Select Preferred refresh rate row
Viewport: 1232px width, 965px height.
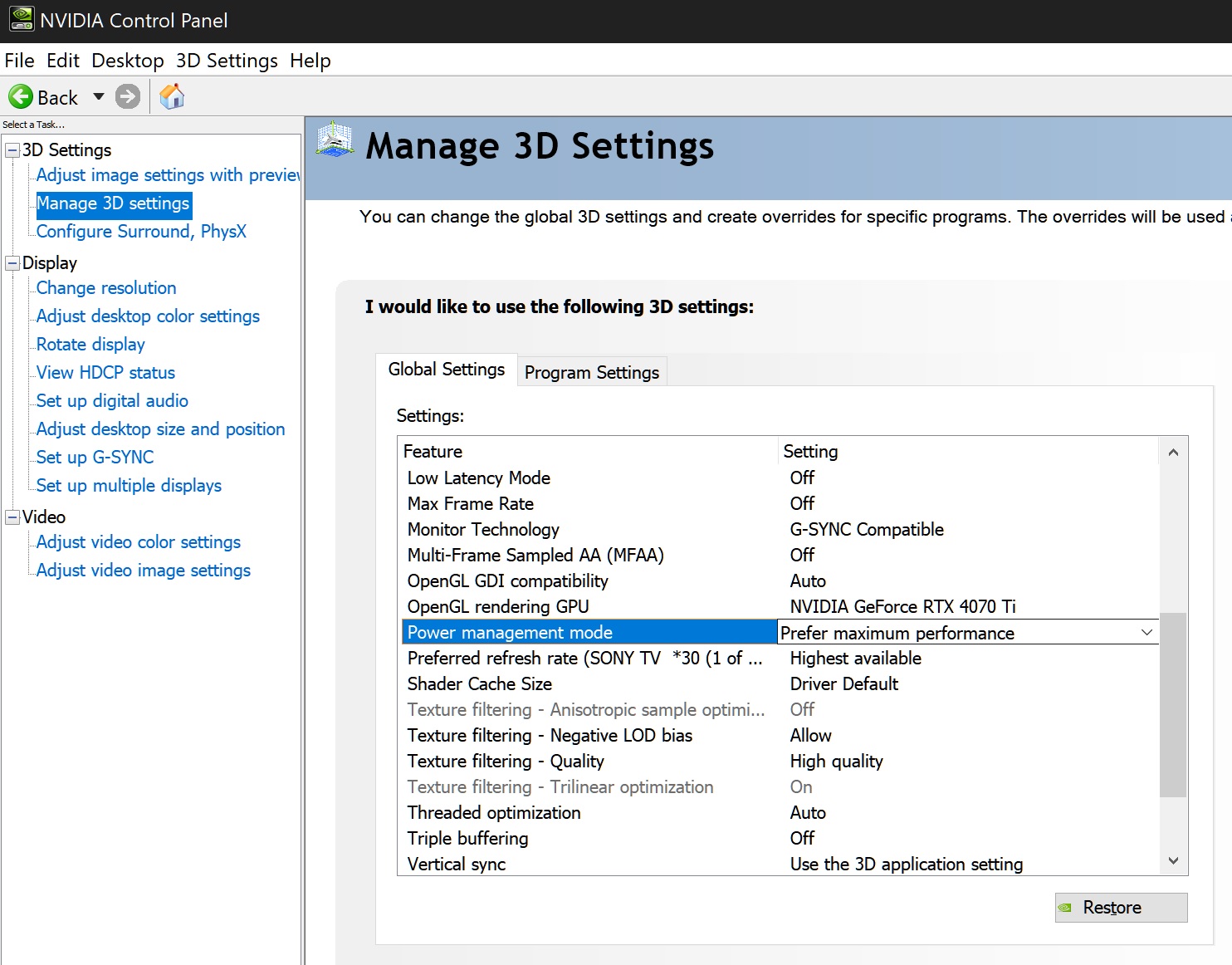[x=780, y=658]
